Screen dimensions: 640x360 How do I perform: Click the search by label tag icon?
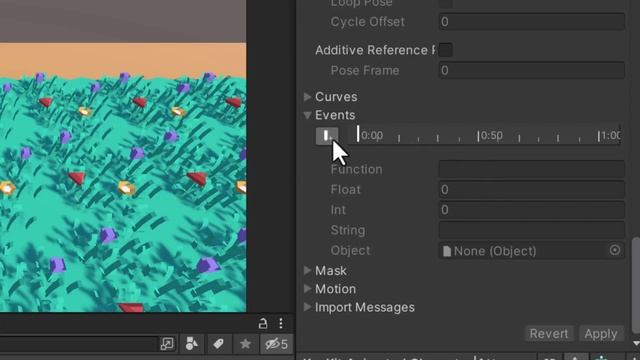pos(218,344)
